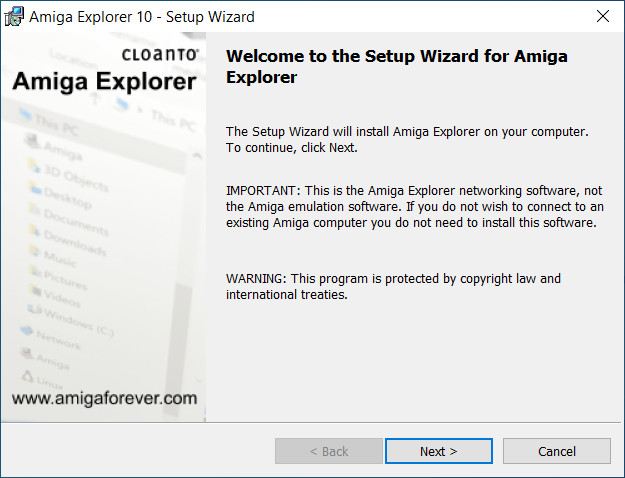Click the 'To continue, click Next' text
Image resolution: width=625 pixels, height=478 pixels.
(x=291, y=148)
